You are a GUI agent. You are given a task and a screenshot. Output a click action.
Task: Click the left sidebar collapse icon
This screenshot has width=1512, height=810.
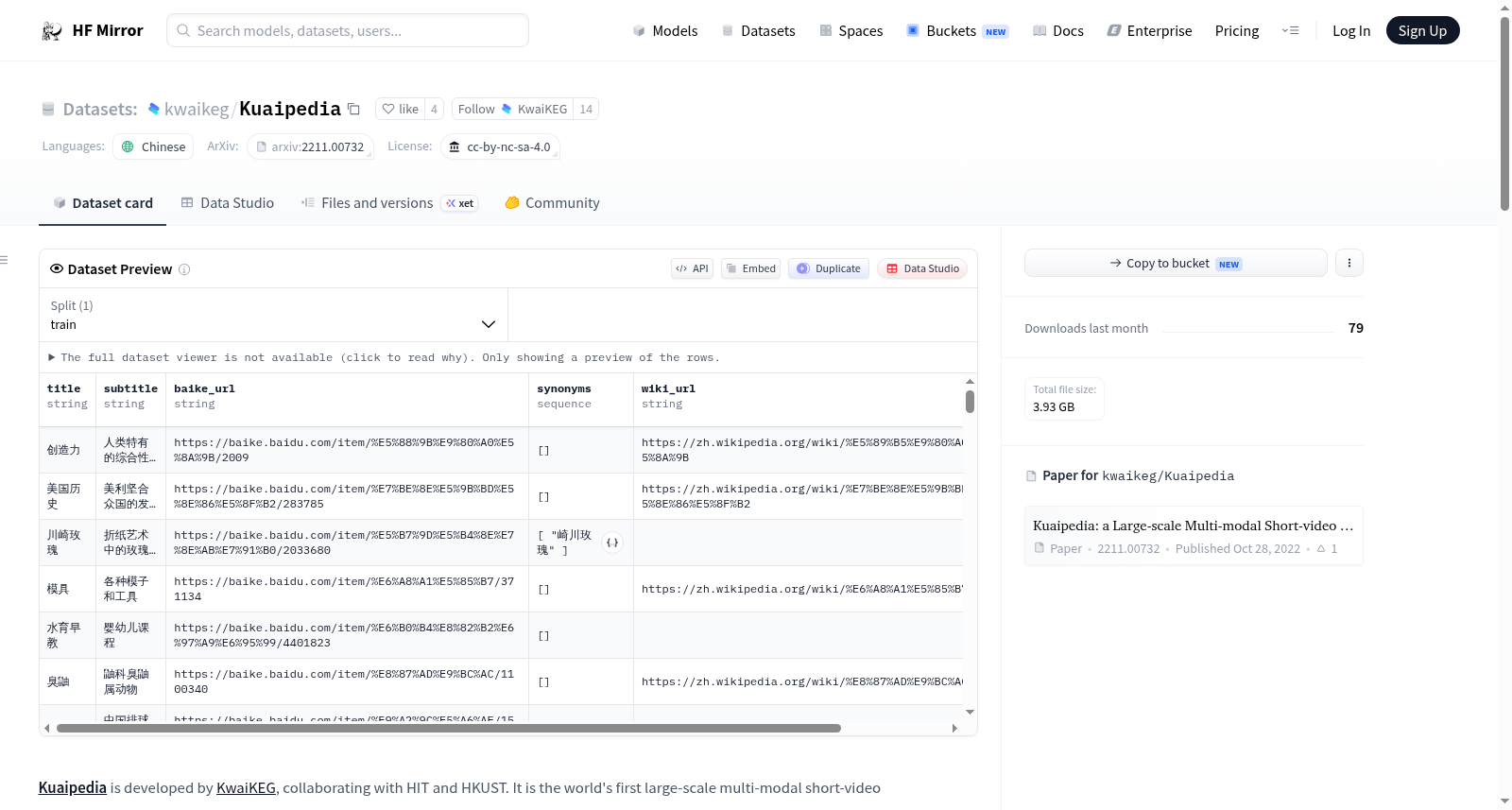5,260
